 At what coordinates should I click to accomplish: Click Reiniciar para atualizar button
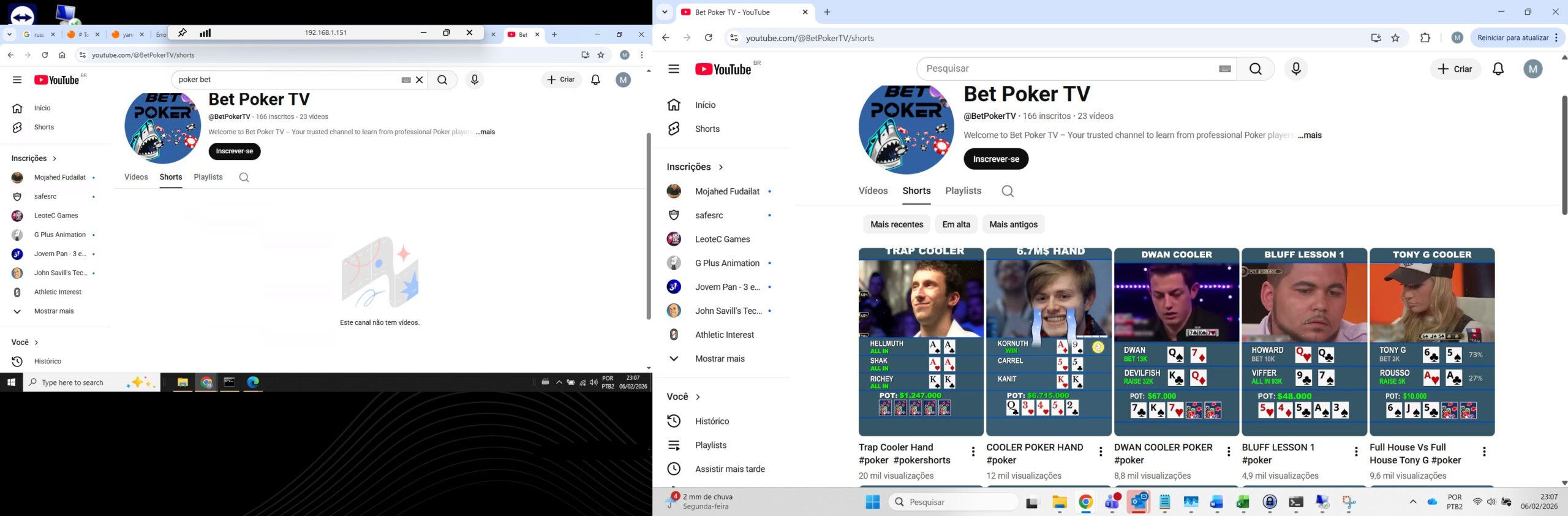(x=1512, y=38)
